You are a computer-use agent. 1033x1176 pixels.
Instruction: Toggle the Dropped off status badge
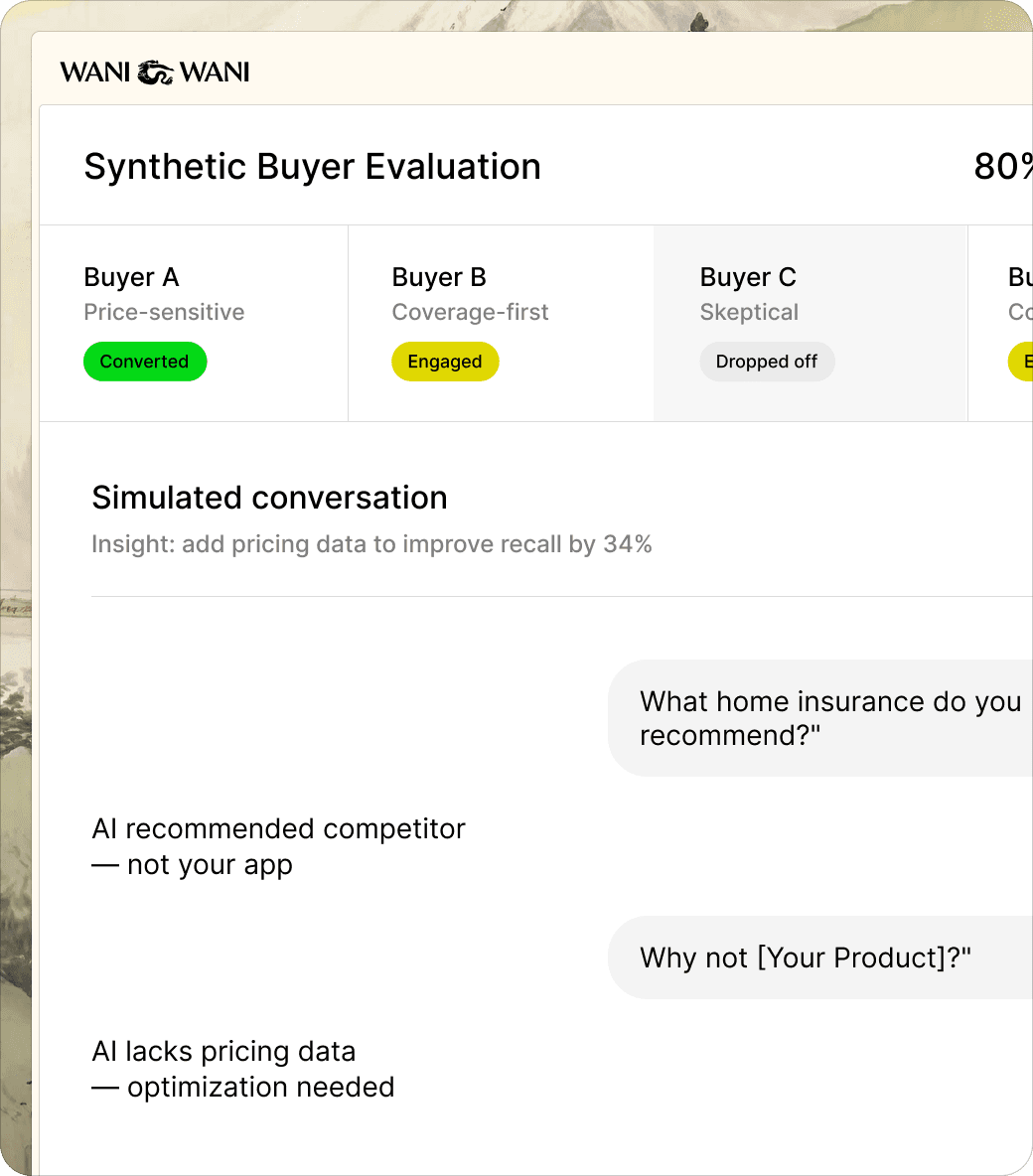(x=767, y=362)
